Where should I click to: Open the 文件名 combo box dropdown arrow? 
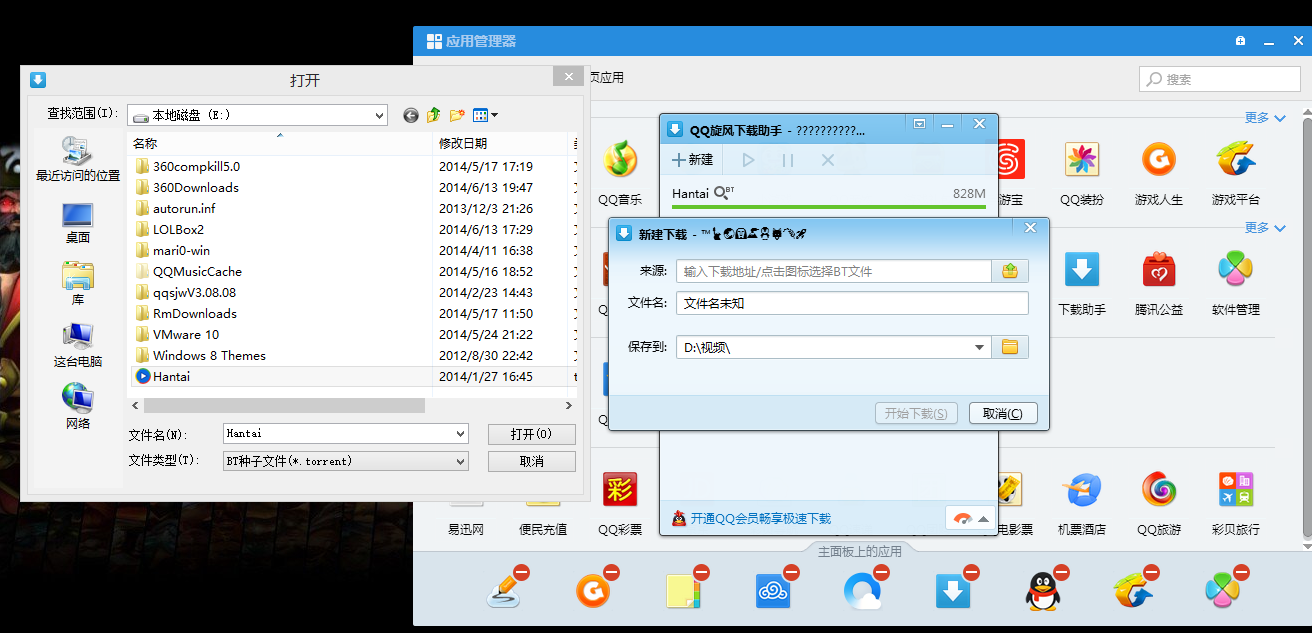pyautogui.click(x=460, y=434)
